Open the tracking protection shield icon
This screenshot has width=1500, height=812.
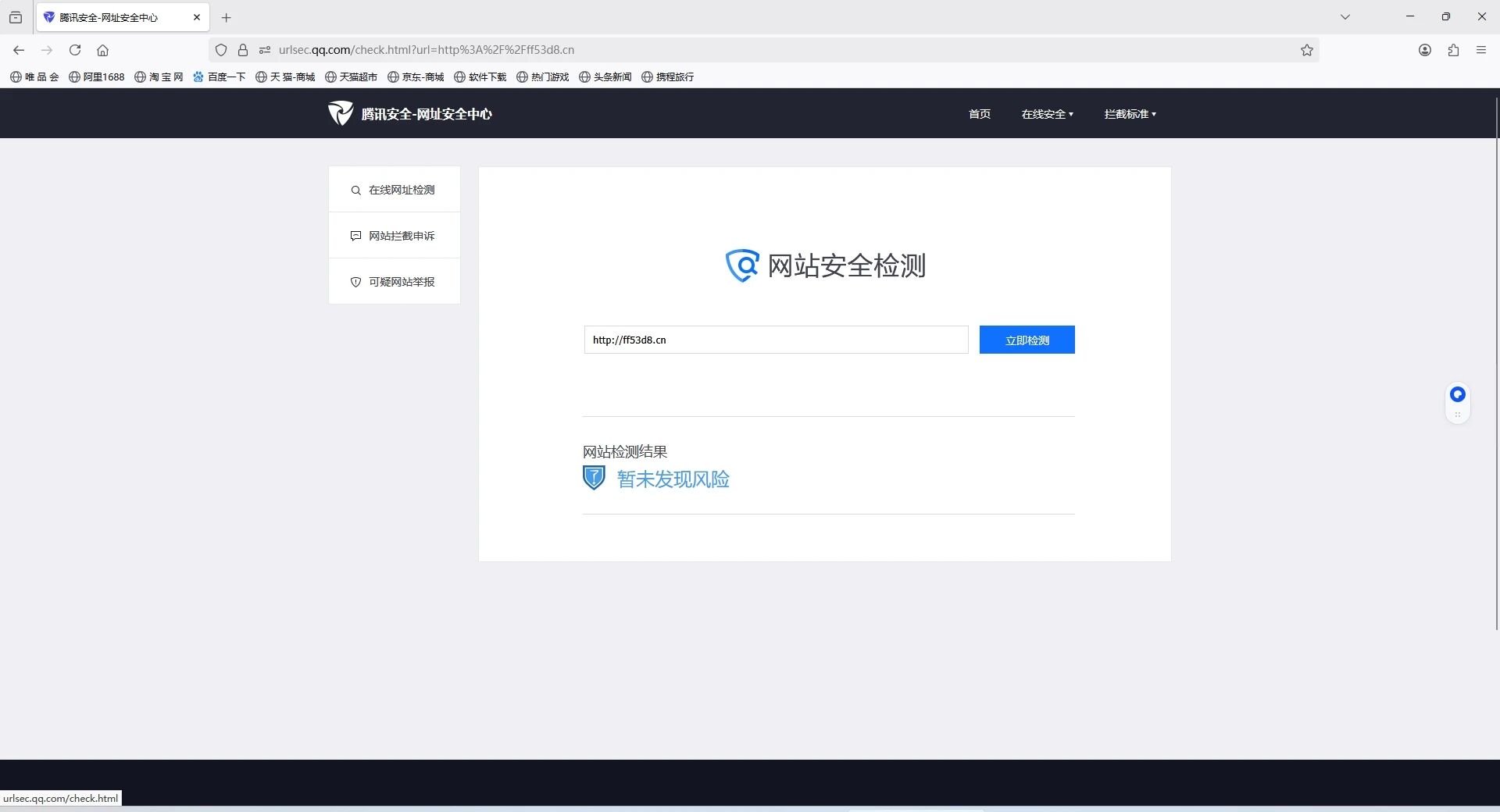(x=221, y=50)
